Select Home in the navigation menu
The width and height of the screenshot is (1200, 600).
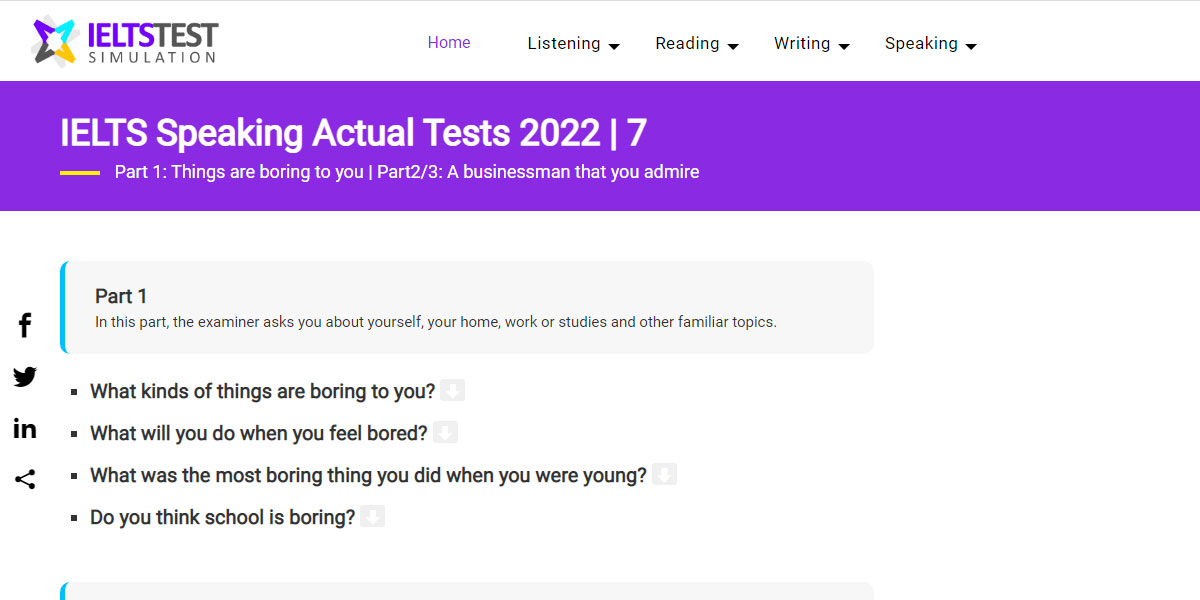tap(449, 43)
